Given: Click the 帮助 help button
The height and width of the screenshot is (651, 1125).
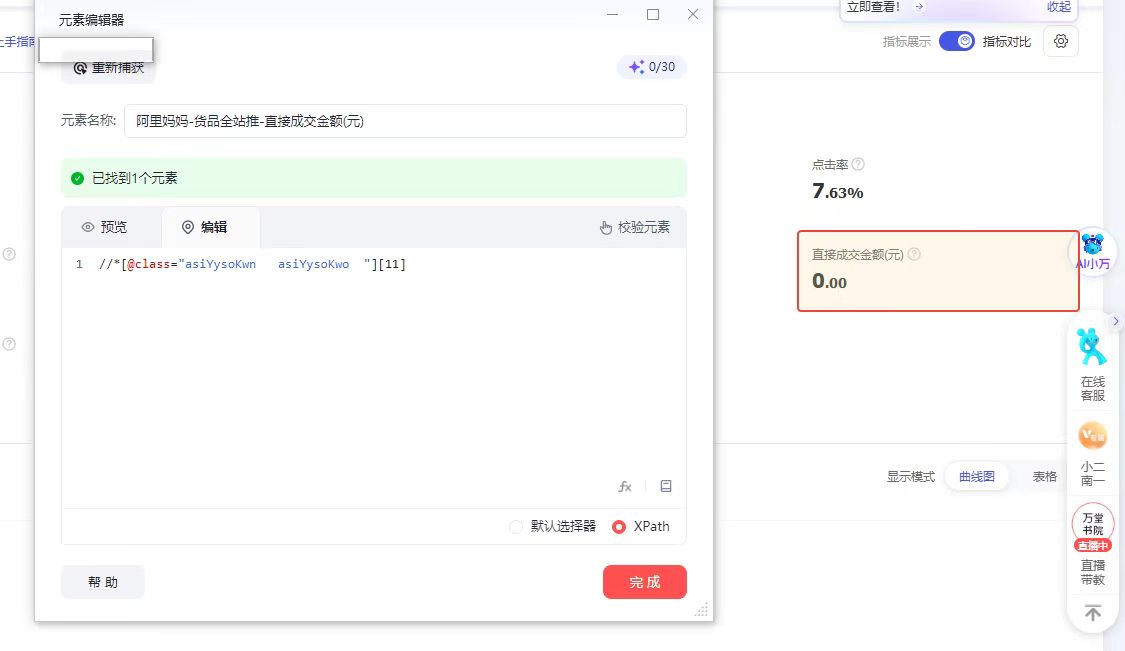Looking at the screenshot, I should coord(103,582).
